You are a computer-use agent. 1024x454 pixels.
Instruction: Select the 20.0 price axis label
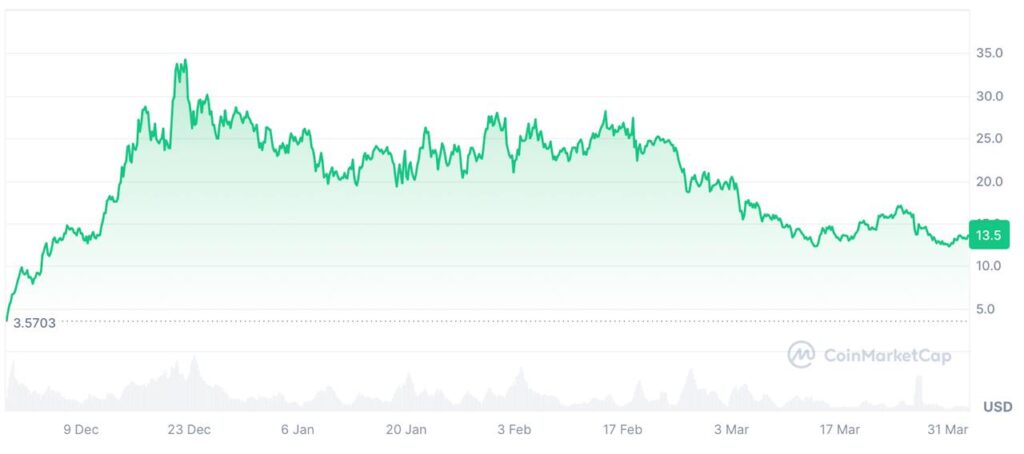click(991, 181)
